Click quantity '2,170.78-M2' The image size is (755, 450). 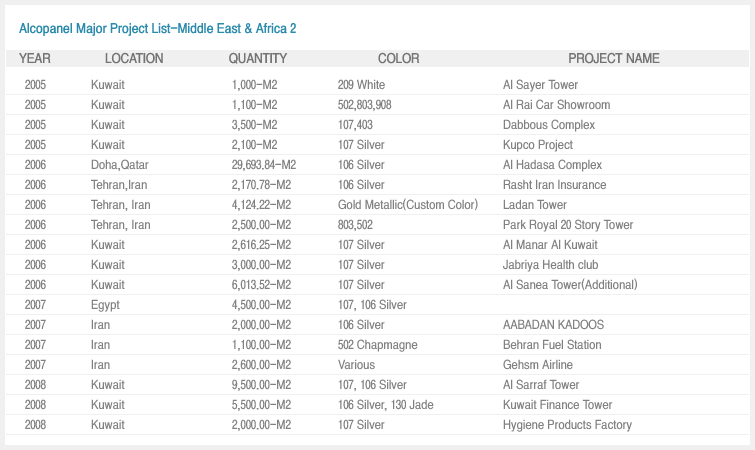point(261,185)
